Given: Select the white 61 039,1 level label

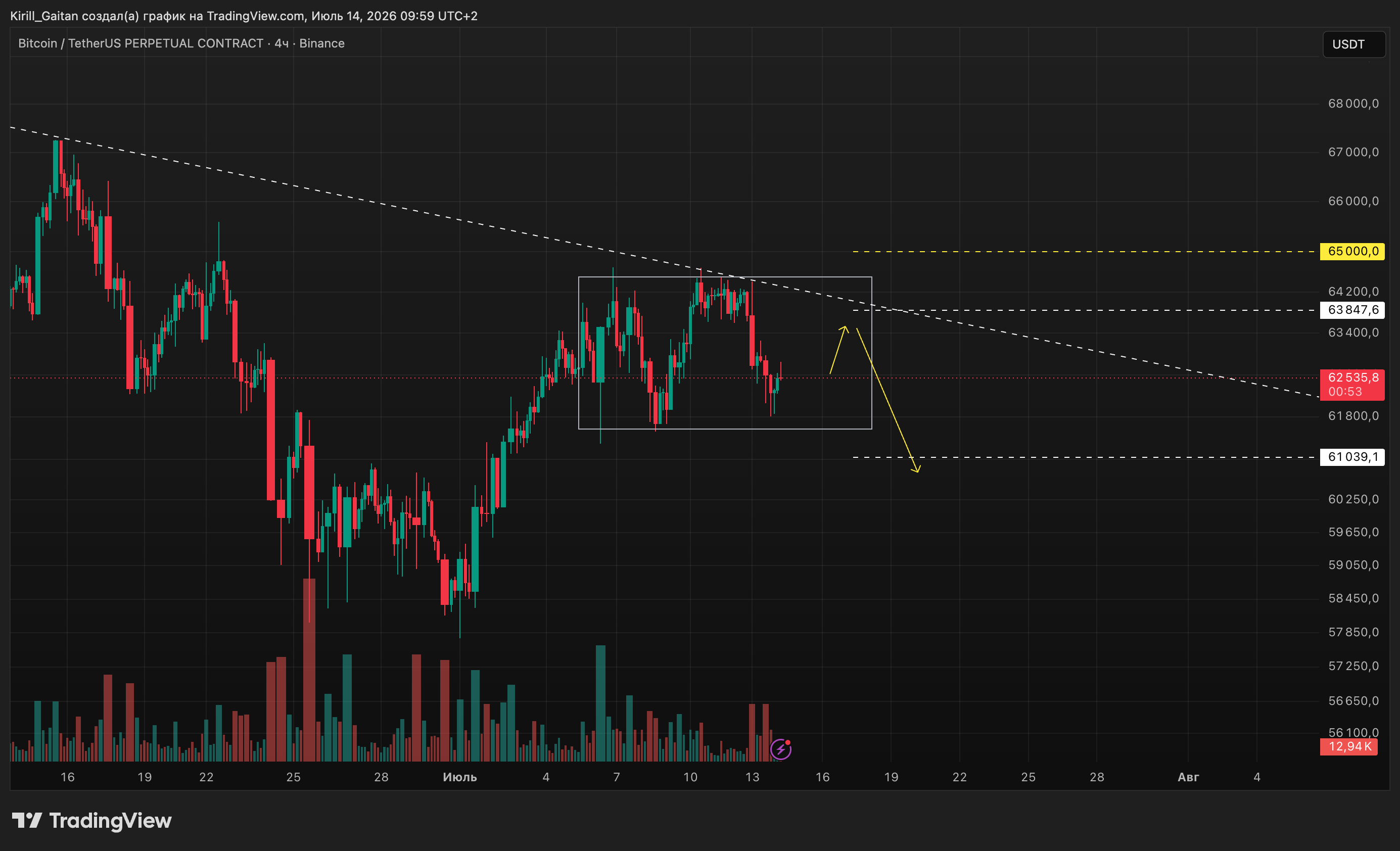Looking at the screenshot, I should [x=1352, y=457].
